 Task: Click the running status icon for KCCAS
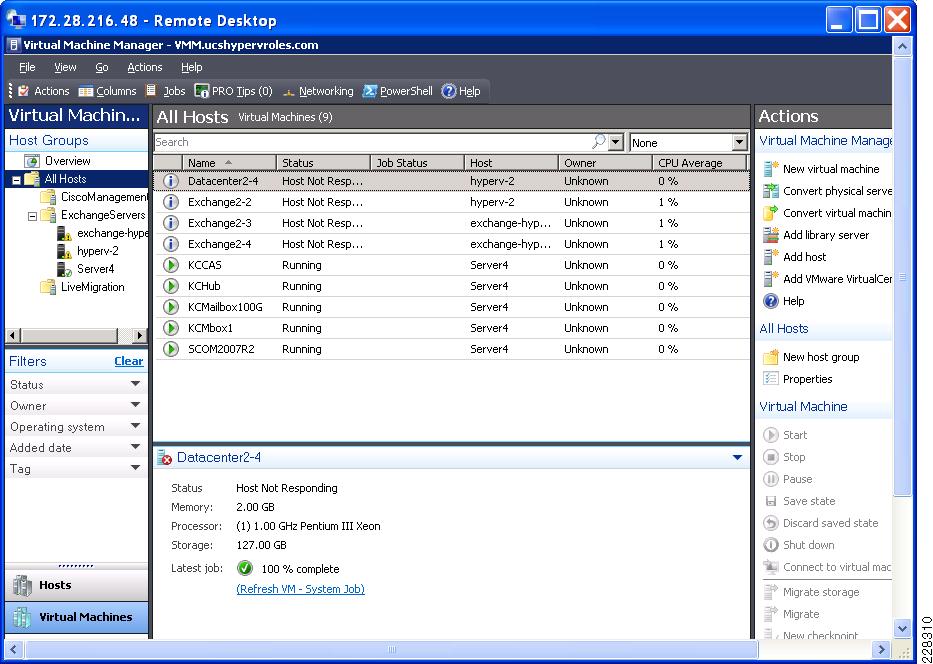(171, 265)
